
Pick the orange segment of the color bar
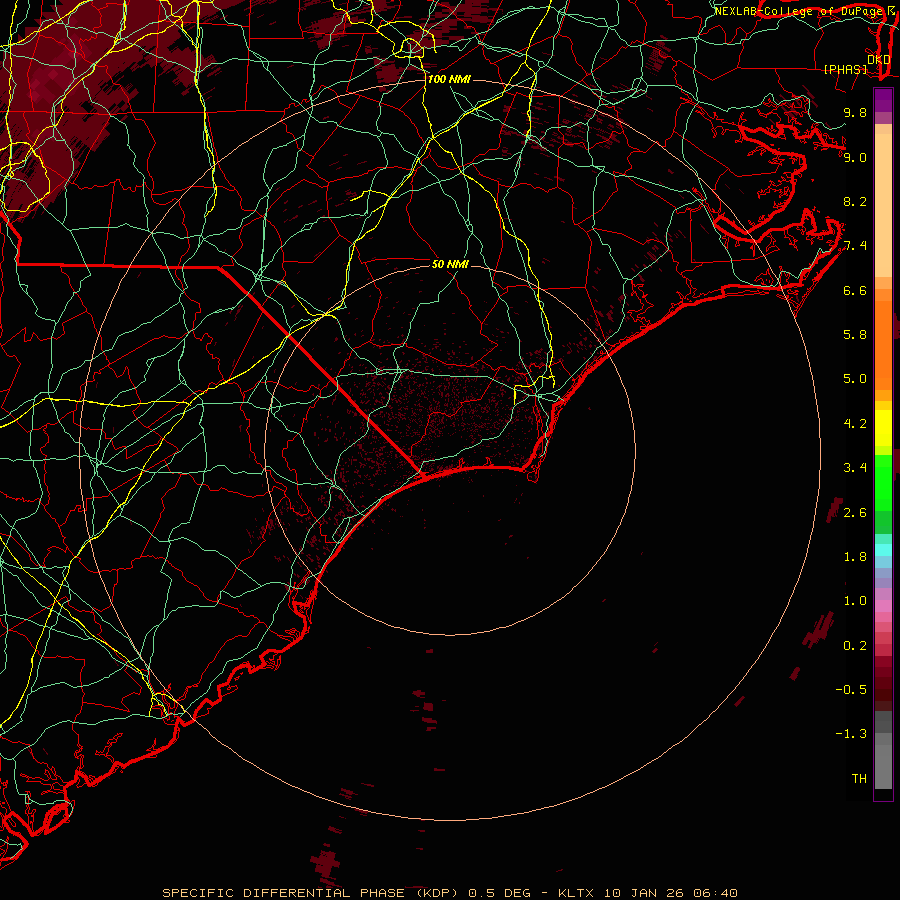(x=883, y=344)
